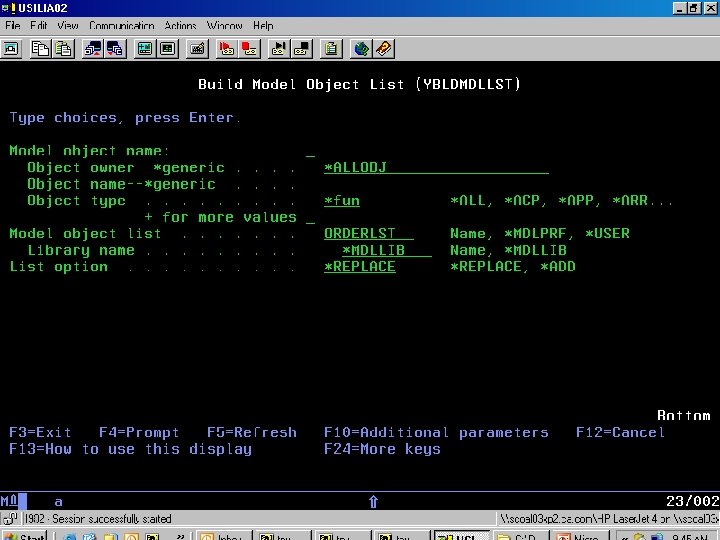Click the Object owner *ALLOBJ field
Screen dimensions: 720x540
click(x=436, y=168)
